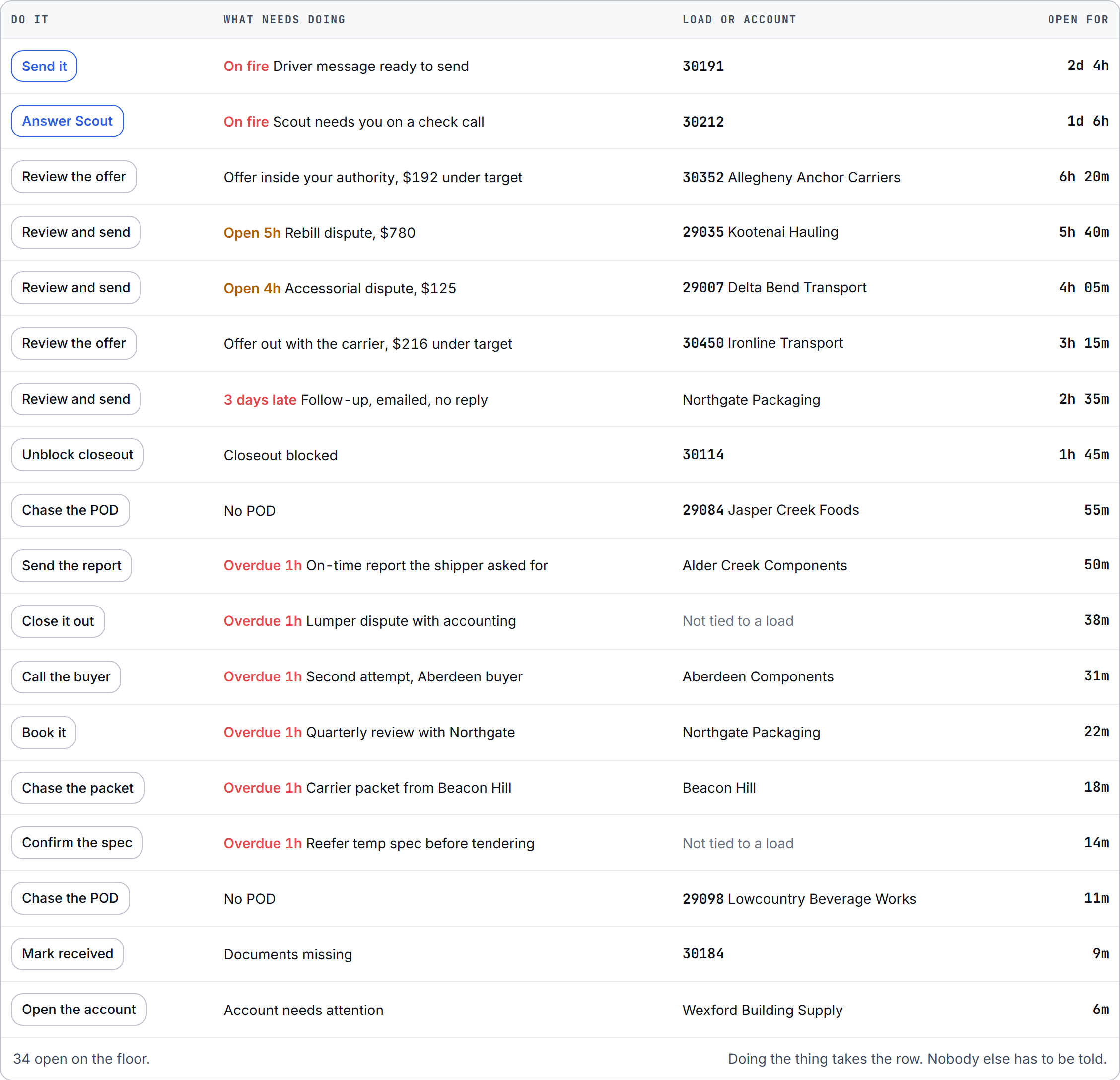Image resolution: width=1120 pixels, height=1080 pixels.
Task: Click the 'Load or account' column header
Action: click(739, 19)
